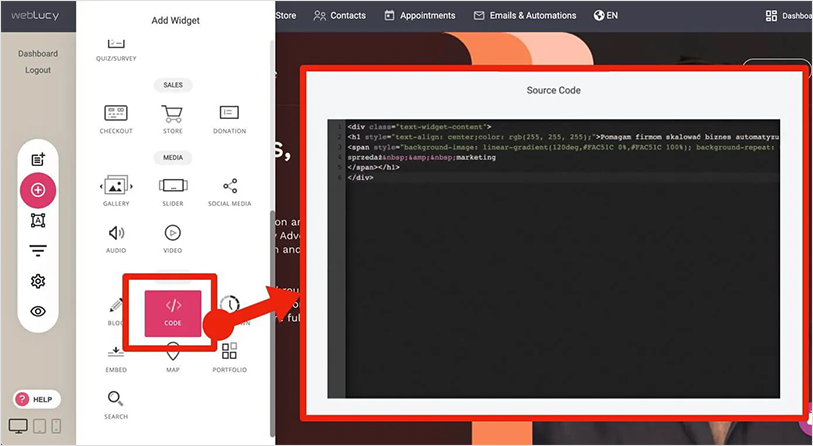This screenshot has width=813, height=446.
Task: Open the top-right Dashboard menu
Action: [x=789, y=16]
